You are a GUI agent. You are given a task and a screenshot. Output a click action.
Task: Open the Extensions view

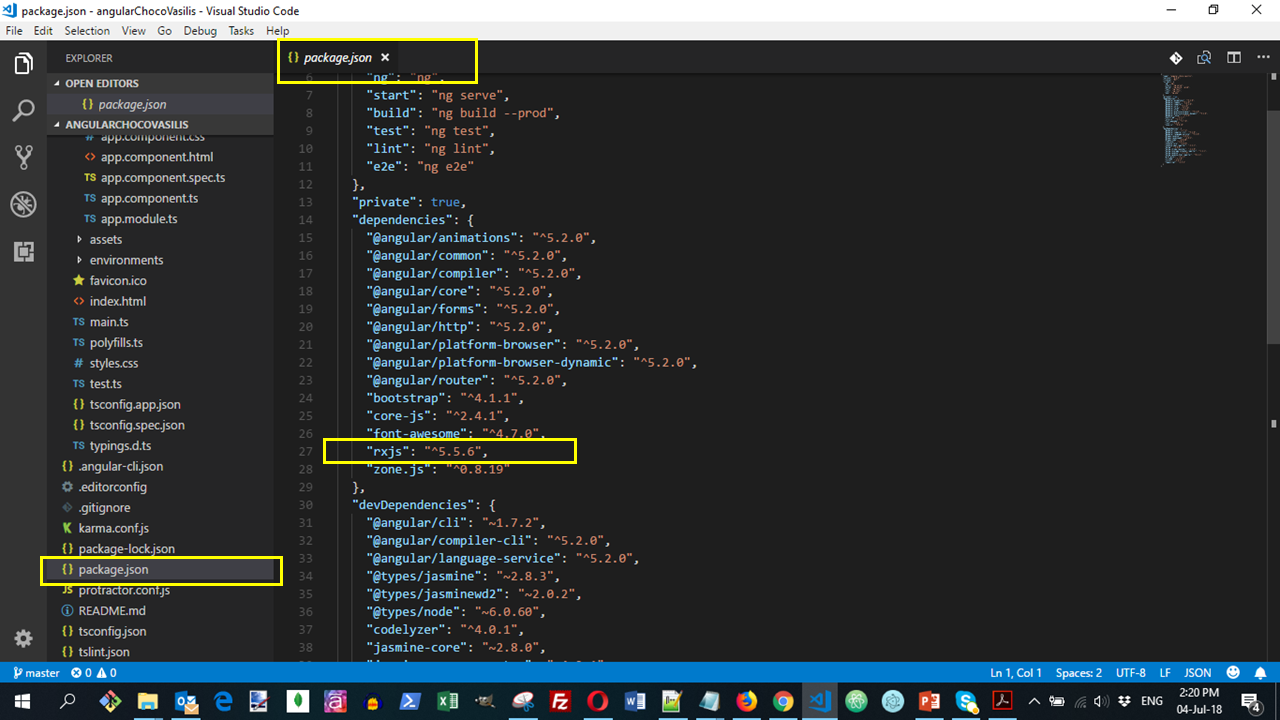[23, 251]
